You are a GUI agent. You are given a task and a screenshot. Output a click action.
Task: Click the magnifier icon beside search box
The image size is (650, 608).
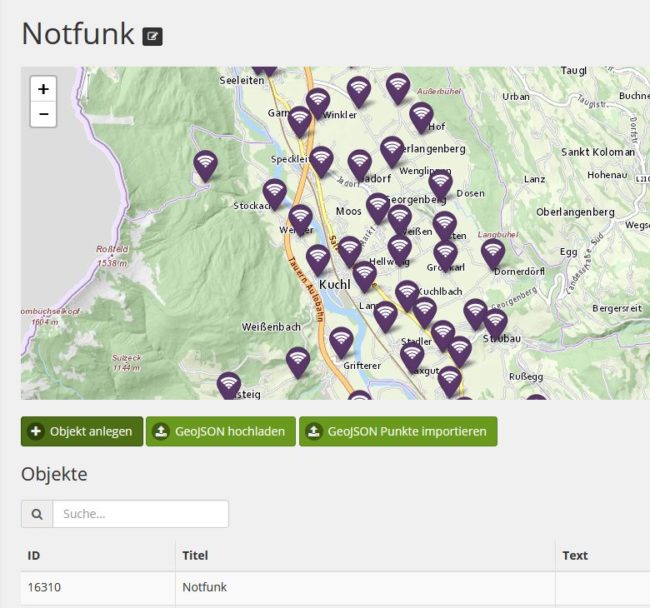pos(37,514)
